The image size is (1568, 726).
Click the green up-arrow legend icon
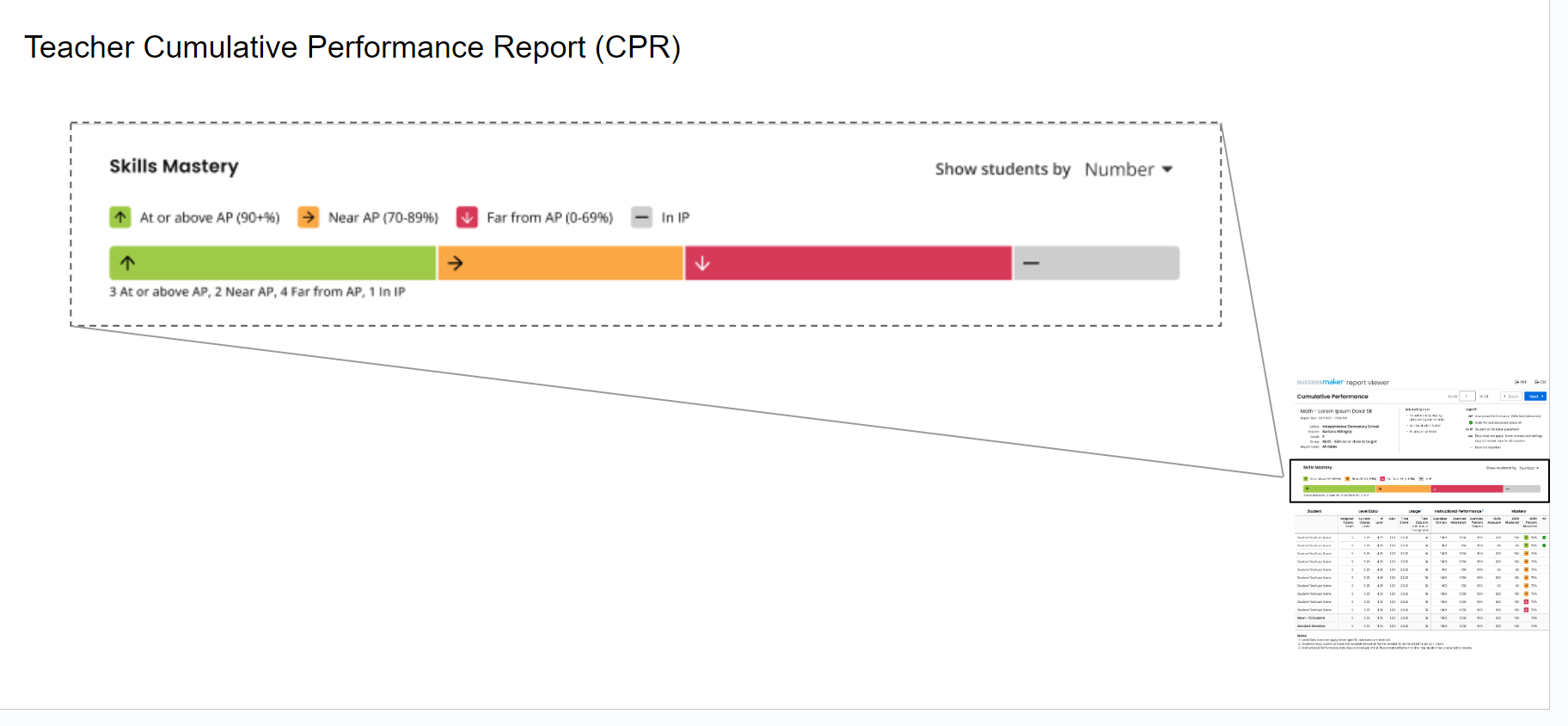pos(120,218)
